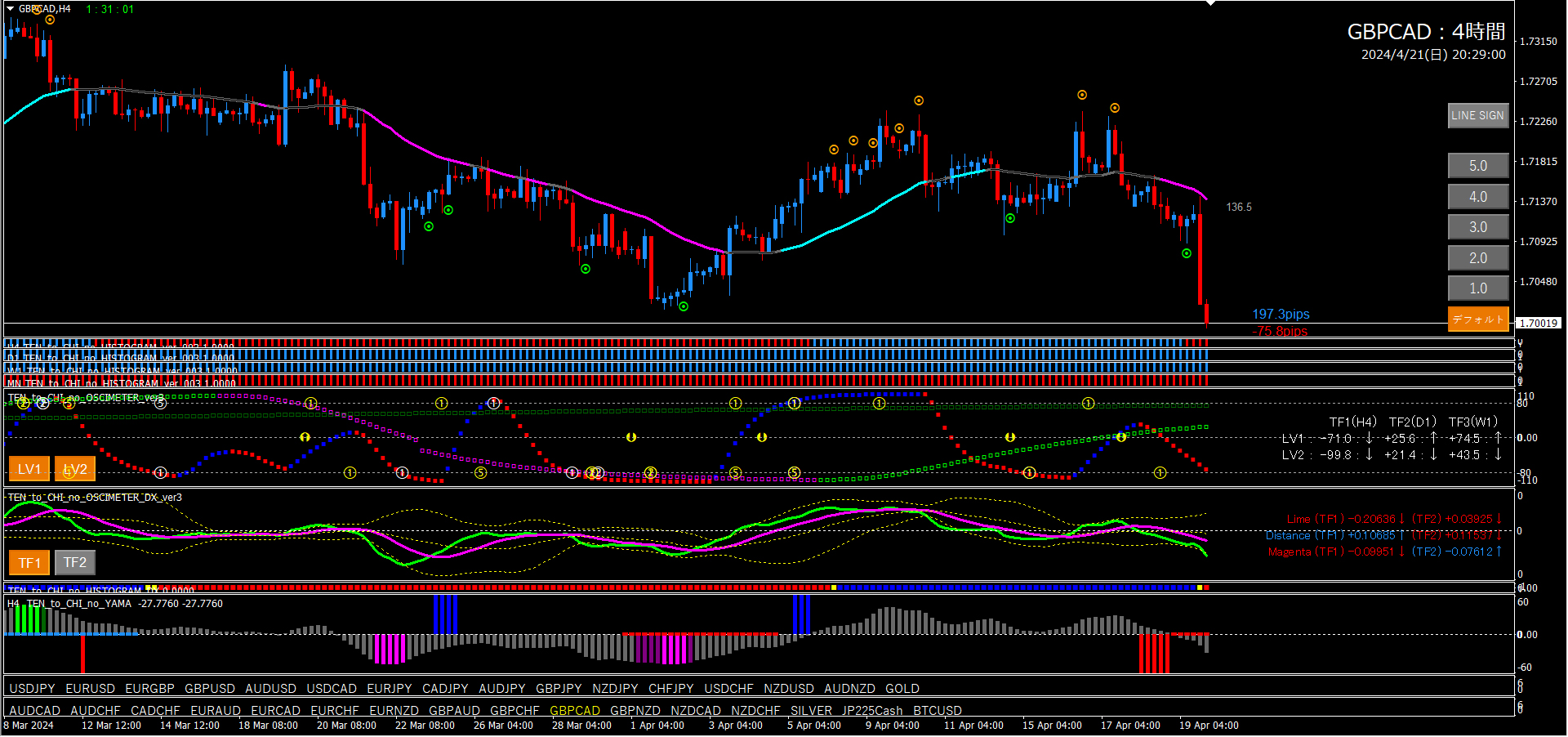Click the 136.5 value beside the chart
Screen dimensions: 1568x737
click(1239, 208)
